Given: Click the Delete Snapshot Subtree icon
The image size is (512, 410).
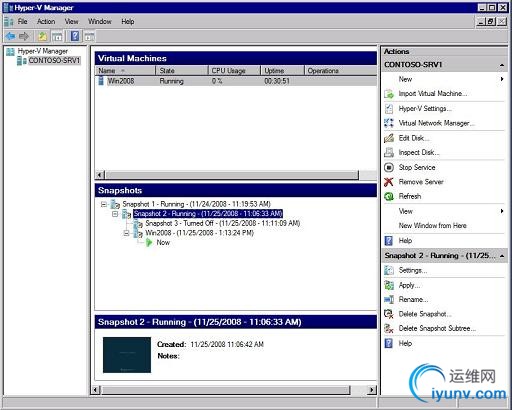Looking at the screenshot, I should click(389, 329).
